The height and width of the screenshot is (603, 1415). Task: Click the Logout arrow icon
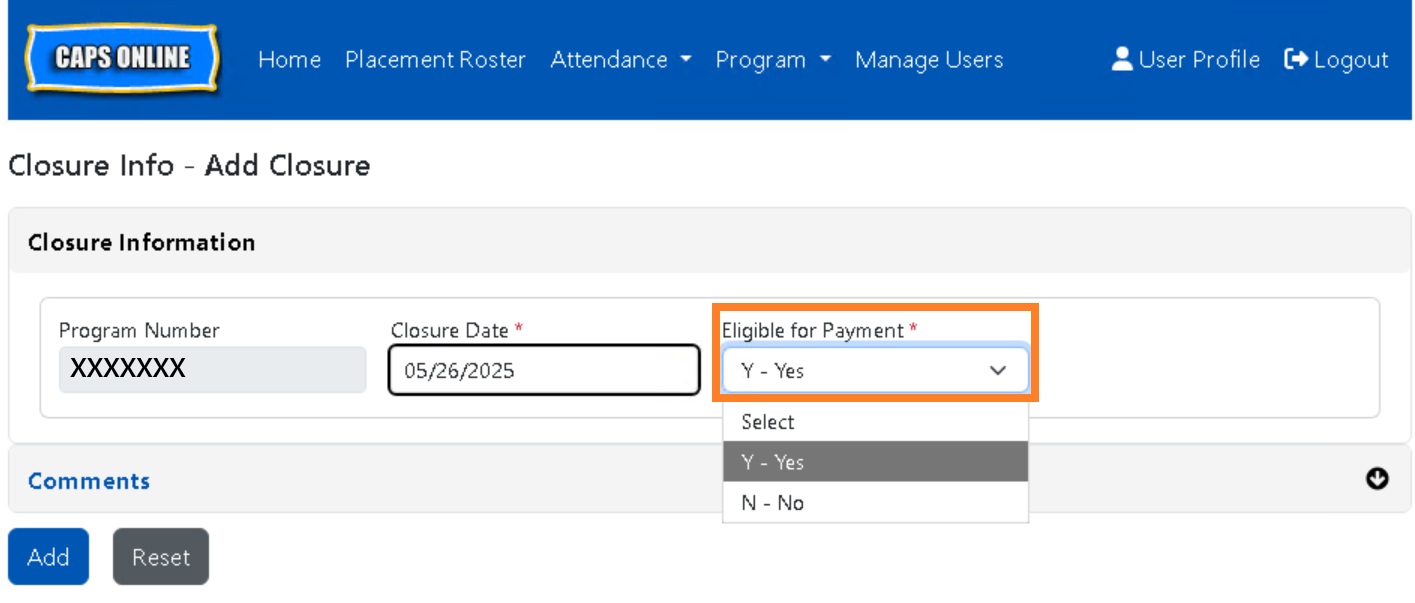[x=1296, y=60]
